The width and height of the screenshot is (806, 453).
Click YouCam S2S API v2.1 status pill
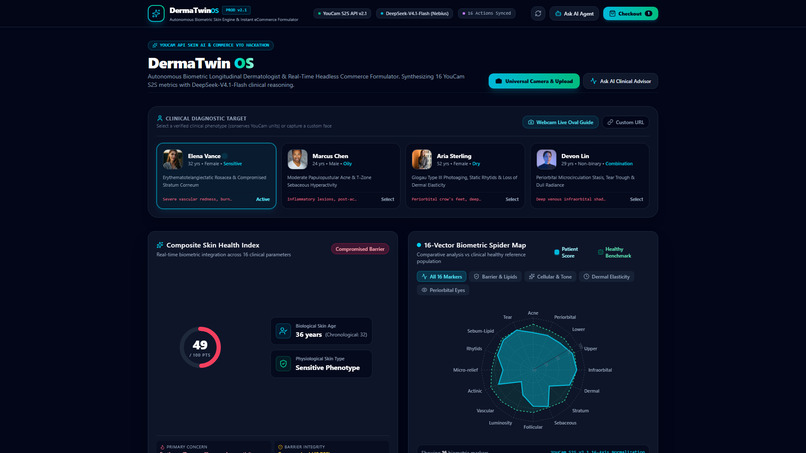point(342,13)
